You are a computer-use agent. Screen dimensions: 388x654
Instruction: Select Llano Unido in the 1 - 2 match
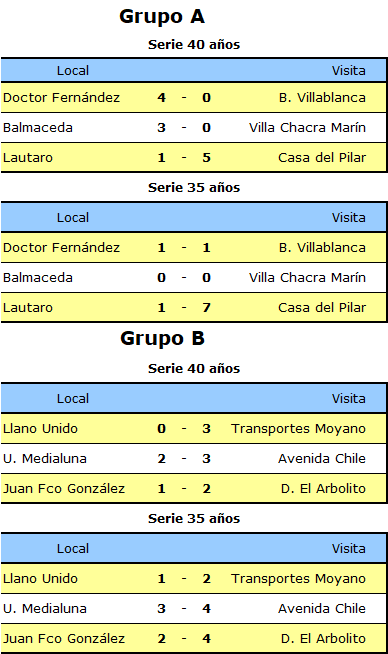point(40,579)
